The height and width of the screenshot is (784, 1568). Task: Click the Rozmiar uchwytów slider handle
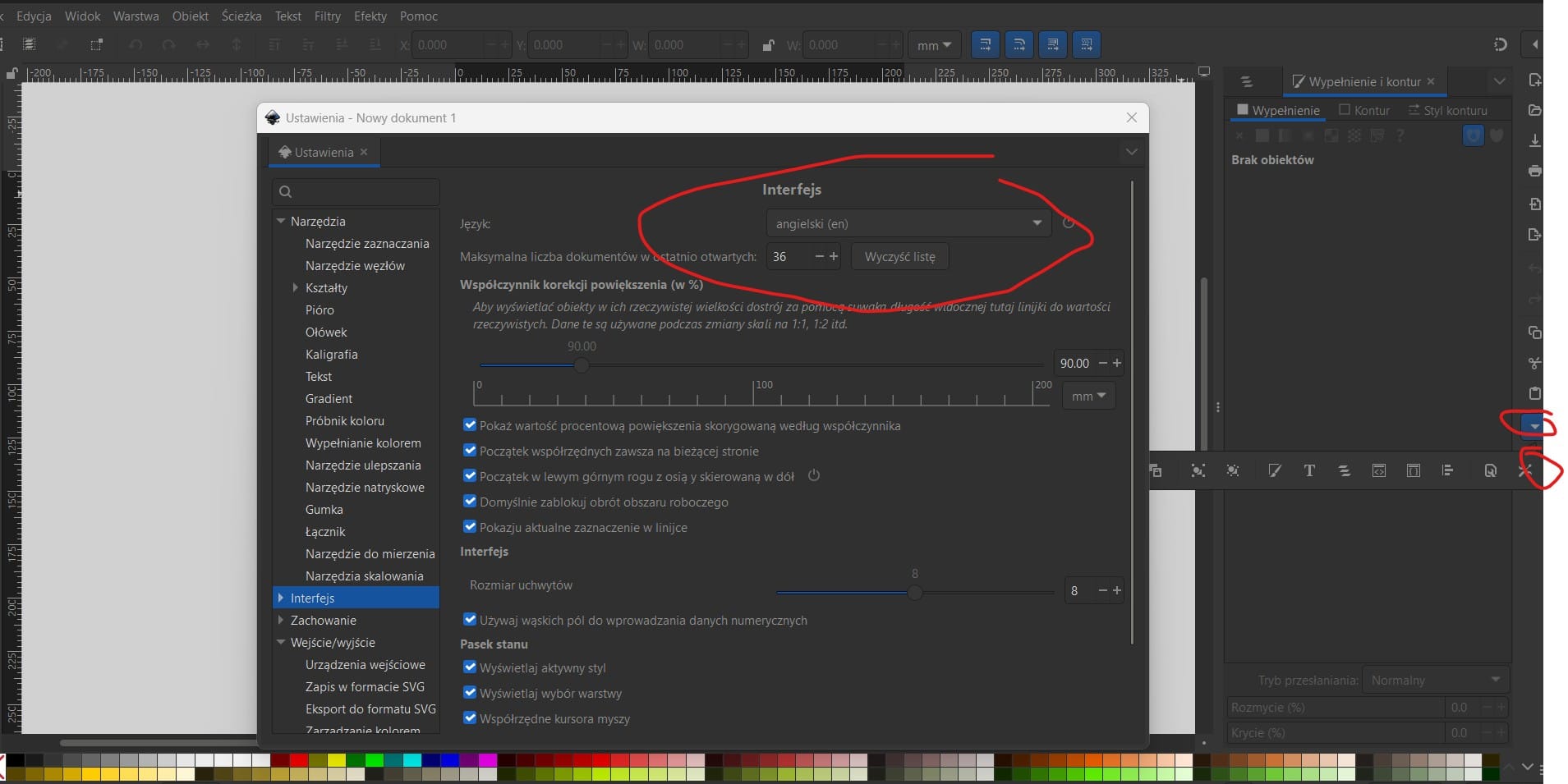[x=914, y=592]
